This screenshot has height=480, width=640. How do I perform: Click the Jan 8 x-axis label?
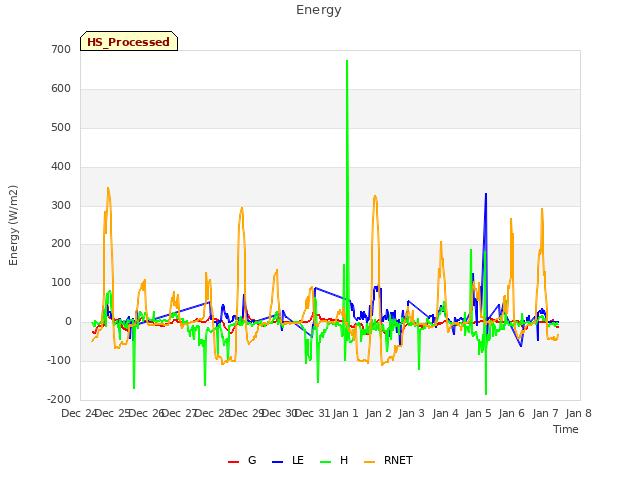pos(578,413)
